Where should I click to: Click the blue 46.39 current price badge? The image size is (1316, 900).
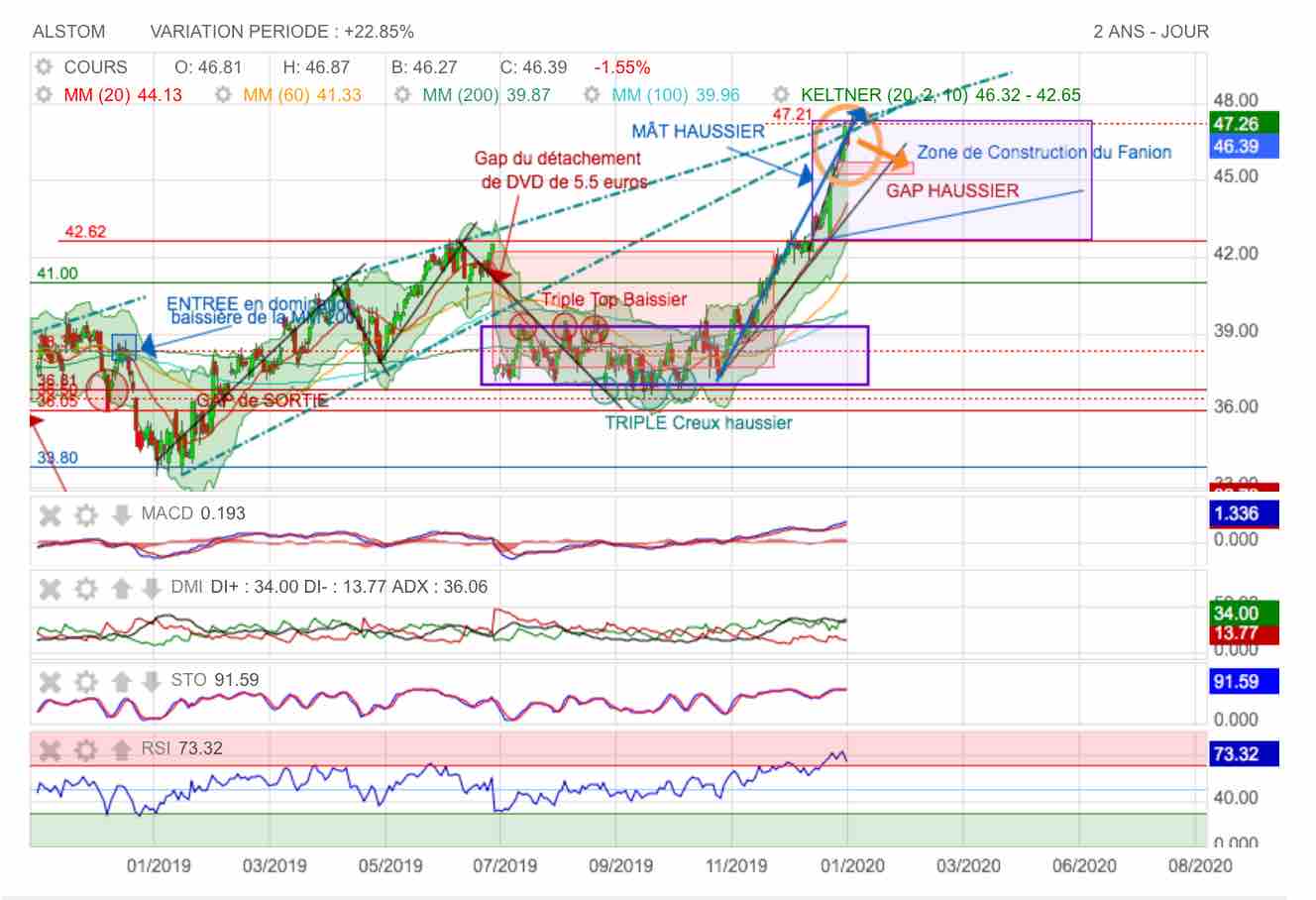coord(1245,146)
